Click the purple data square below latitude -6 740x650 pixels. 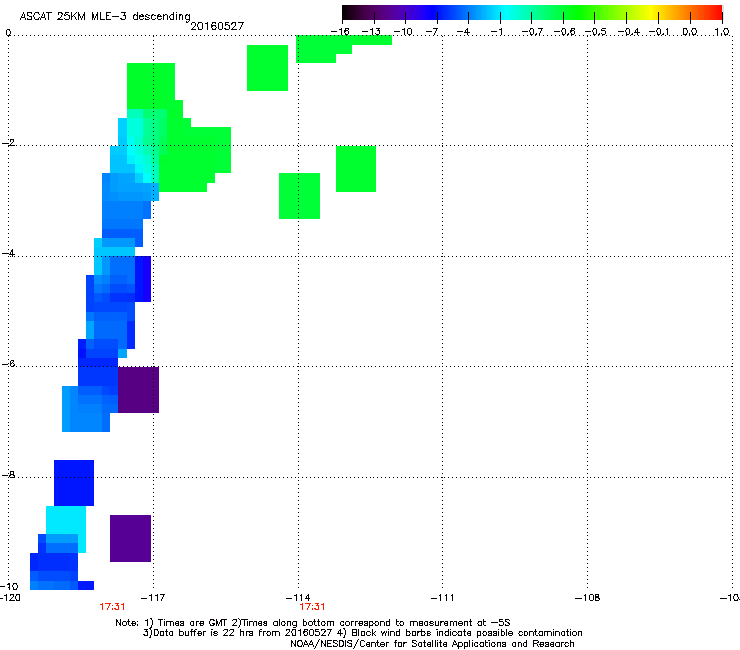tap(138, 389)
